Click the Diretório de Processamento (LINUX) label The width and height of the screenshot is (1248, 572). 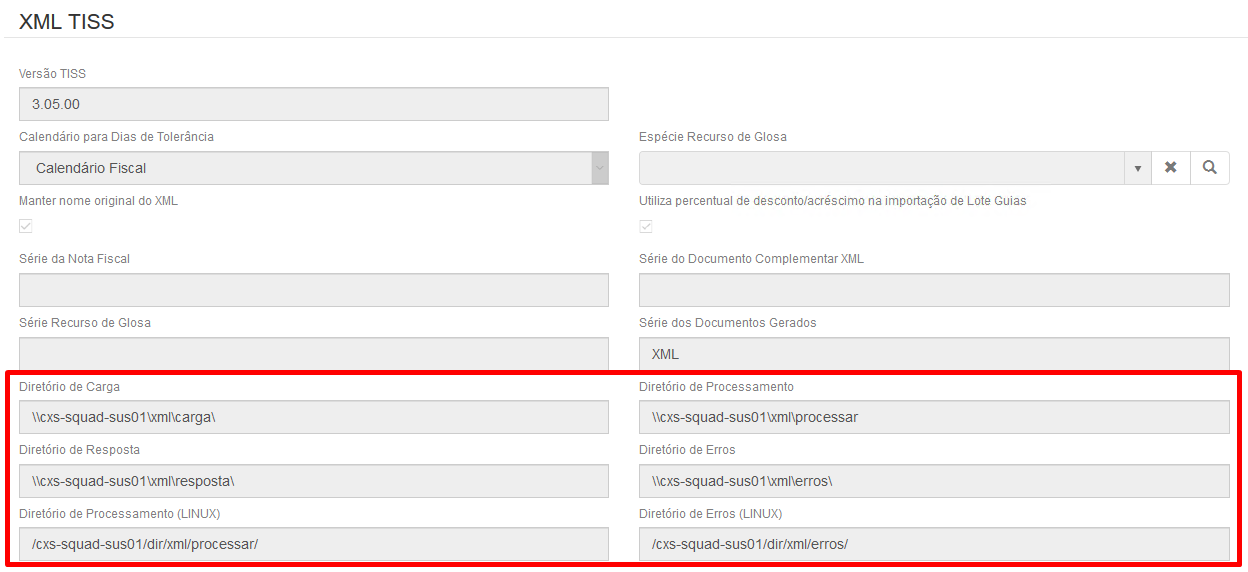coord(120,514)
